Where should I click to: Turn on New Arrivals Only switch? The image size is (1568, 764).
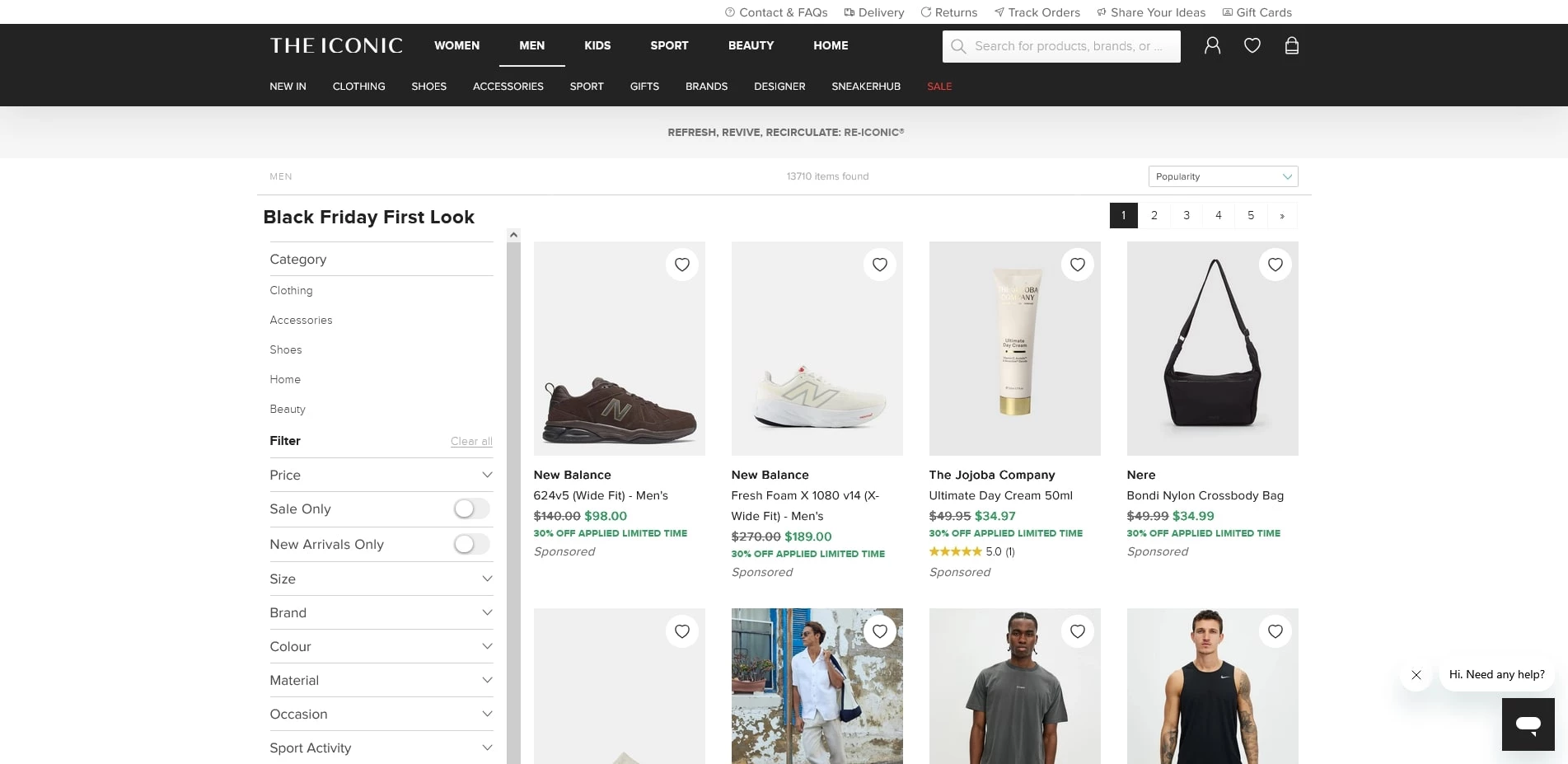(471, 545)
